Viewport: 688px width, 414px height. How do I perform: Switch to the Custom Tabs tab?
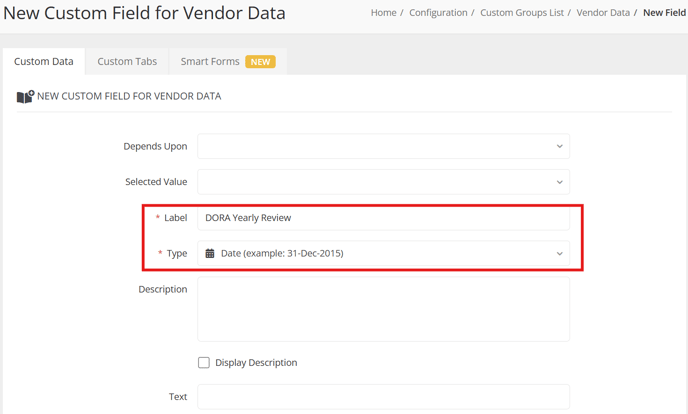(127, 61)
